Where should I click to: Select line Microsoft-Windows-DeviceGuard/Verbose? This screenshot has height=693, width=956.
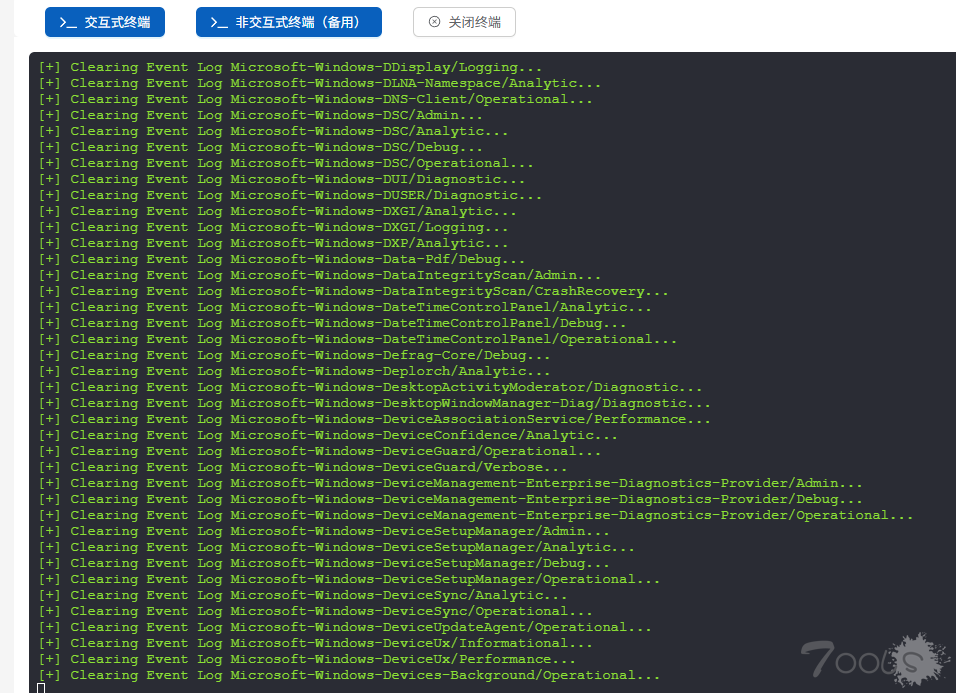coord(303,467)
